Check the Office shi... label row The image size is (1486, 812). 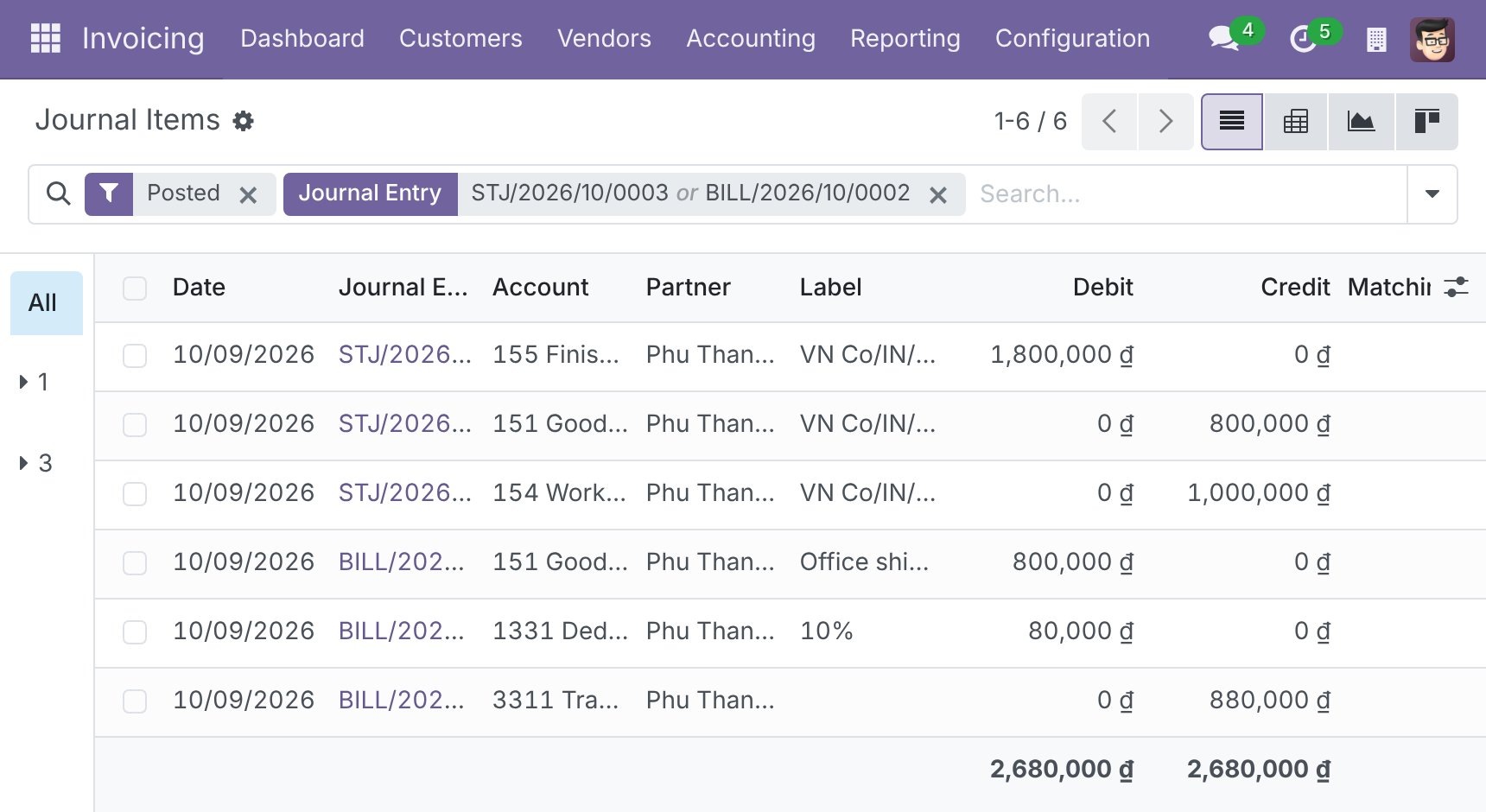pos(135,562)
